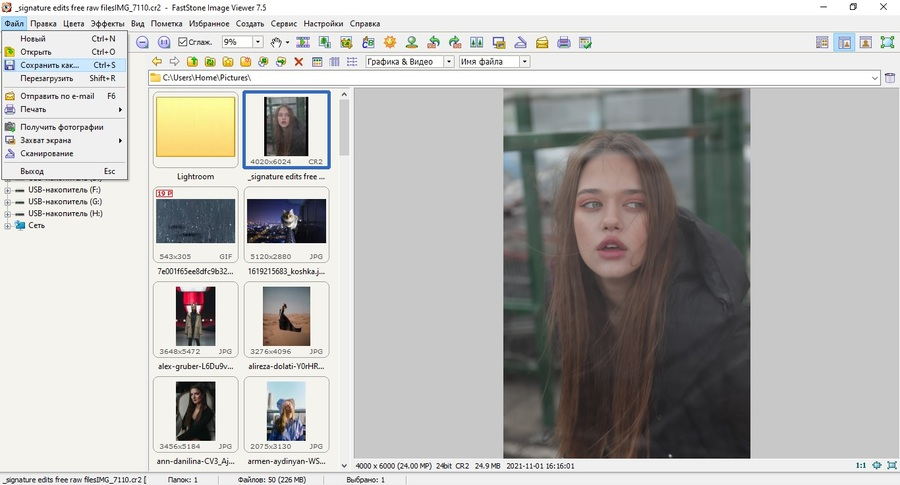Choose Перезагрузить in the File menu

[x=64, y=78]
